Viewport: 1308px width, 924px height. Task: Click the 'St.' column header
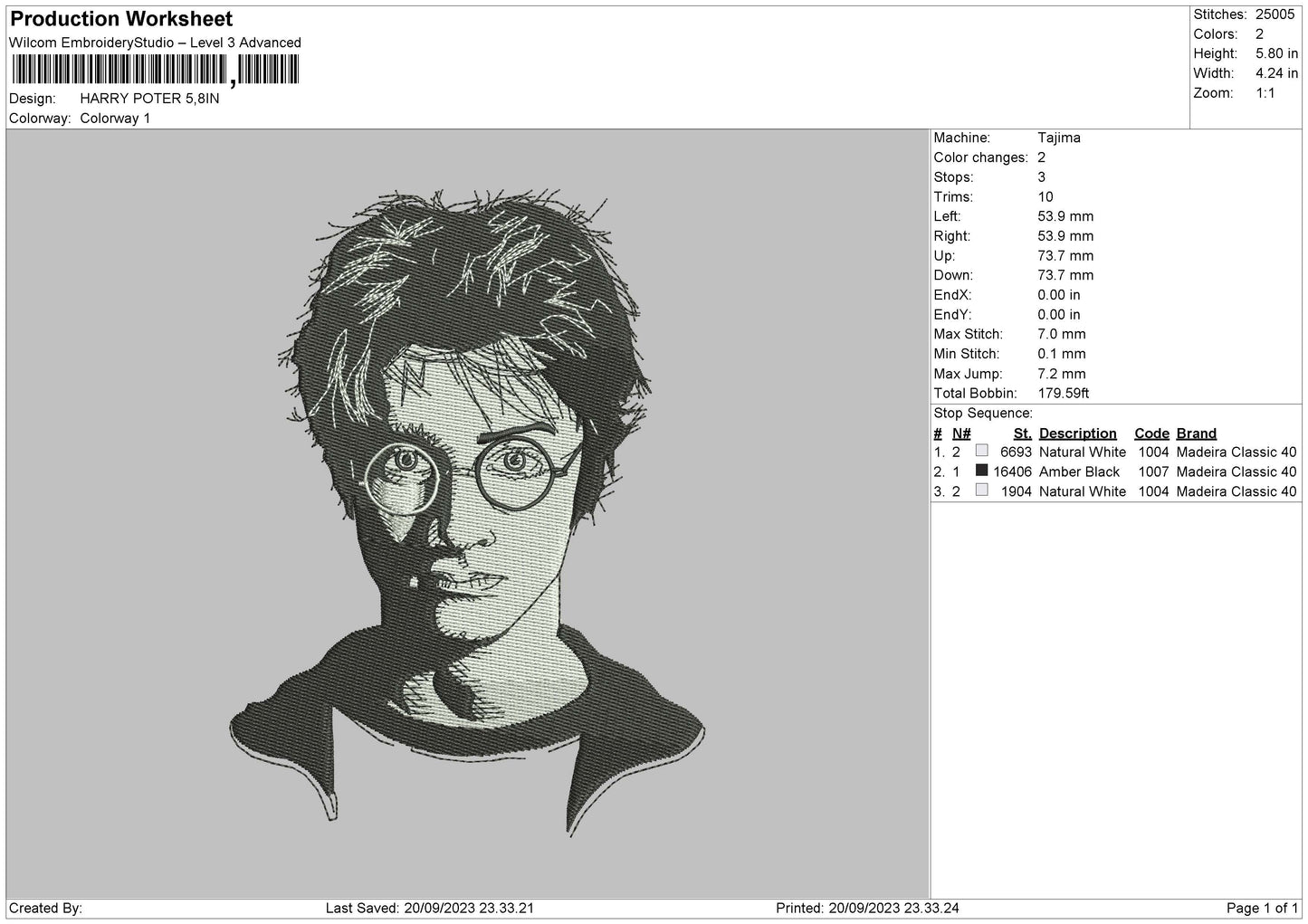coord(1023,433)
